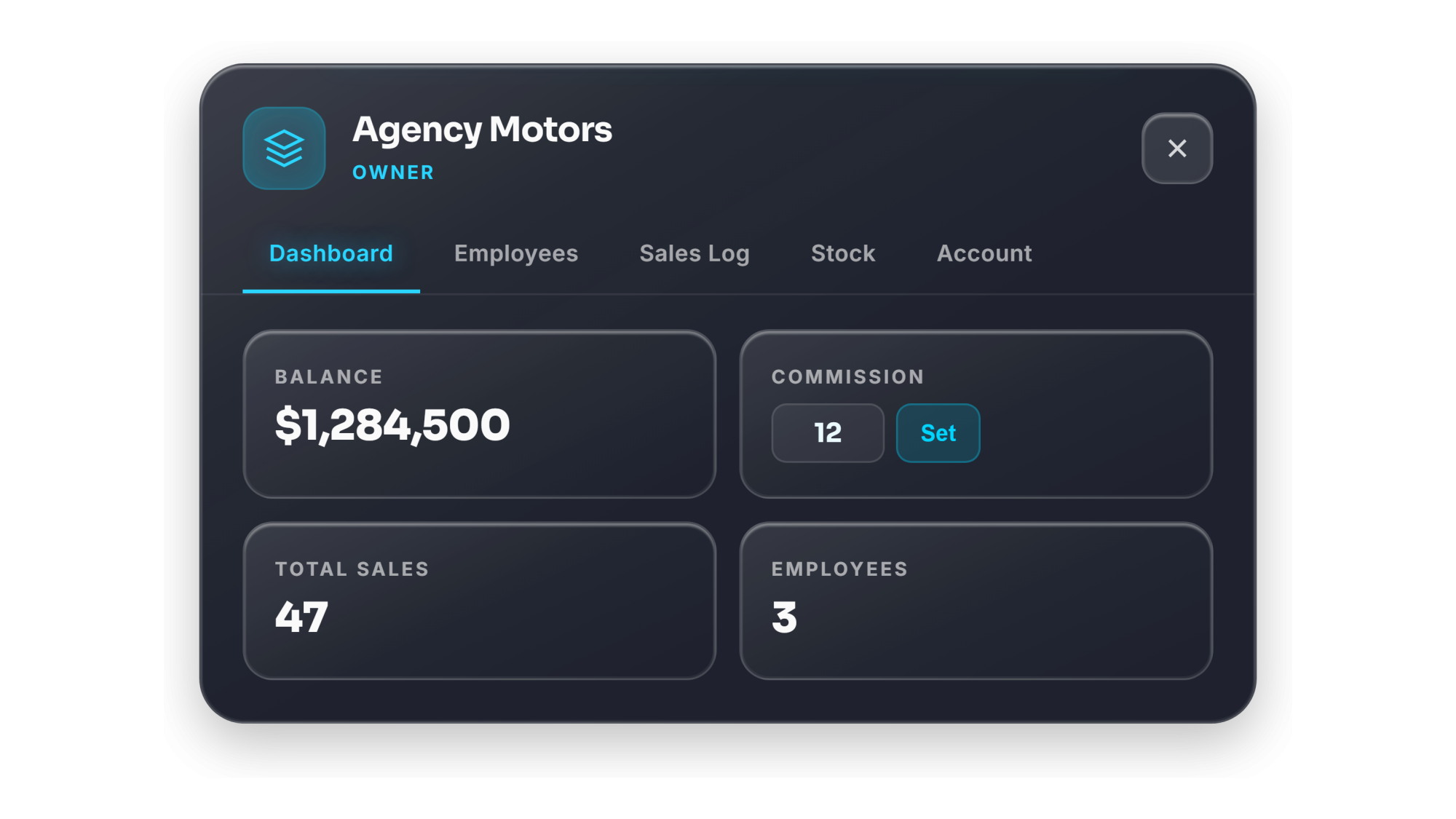Focus the commission value input field
Viewport: 1456px width, 819px height.
pos(828,433)
